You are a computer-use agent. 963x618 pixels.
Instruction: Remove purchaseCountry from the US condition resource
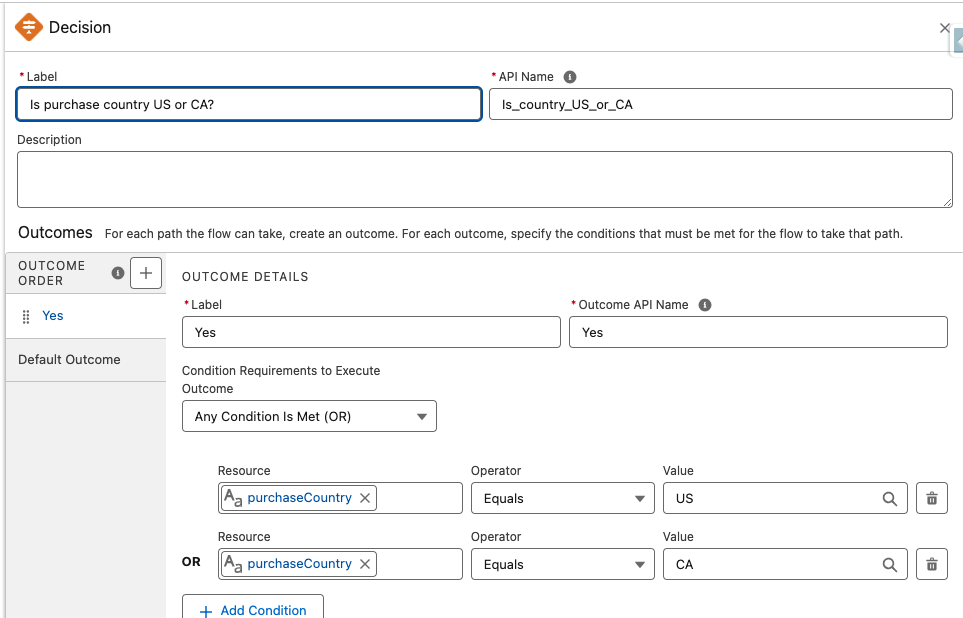365,498
